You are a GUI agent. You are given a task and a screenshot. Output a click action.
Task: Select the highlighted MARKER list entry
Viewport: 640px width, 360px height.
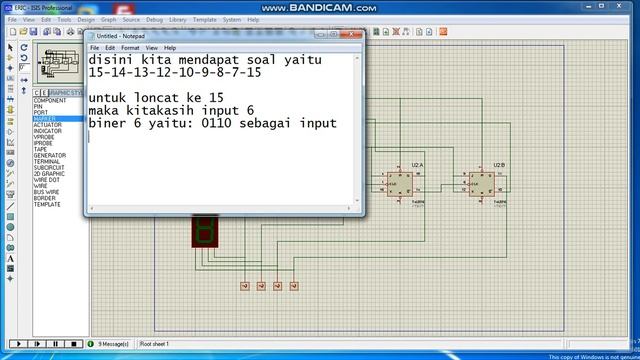(x=58, y=119)
